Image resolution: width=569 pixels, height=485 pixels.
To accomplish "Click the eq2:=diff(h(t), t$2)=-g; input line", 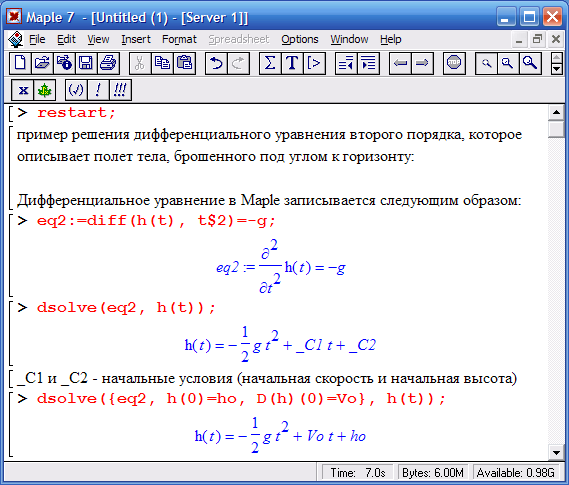I will [156, 221].
